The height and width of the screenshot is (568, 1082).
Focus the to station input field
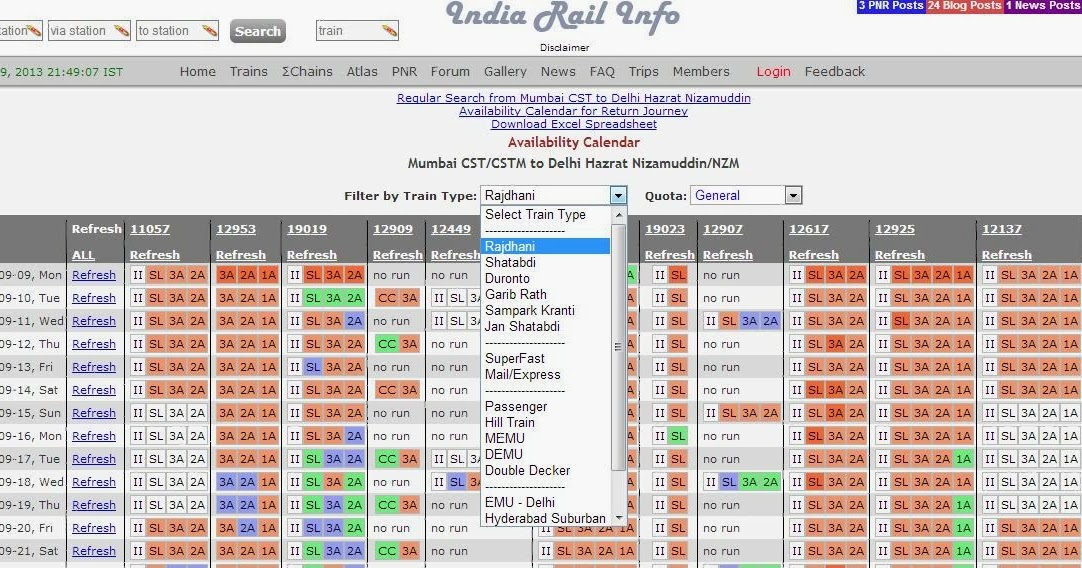point(177,31)
